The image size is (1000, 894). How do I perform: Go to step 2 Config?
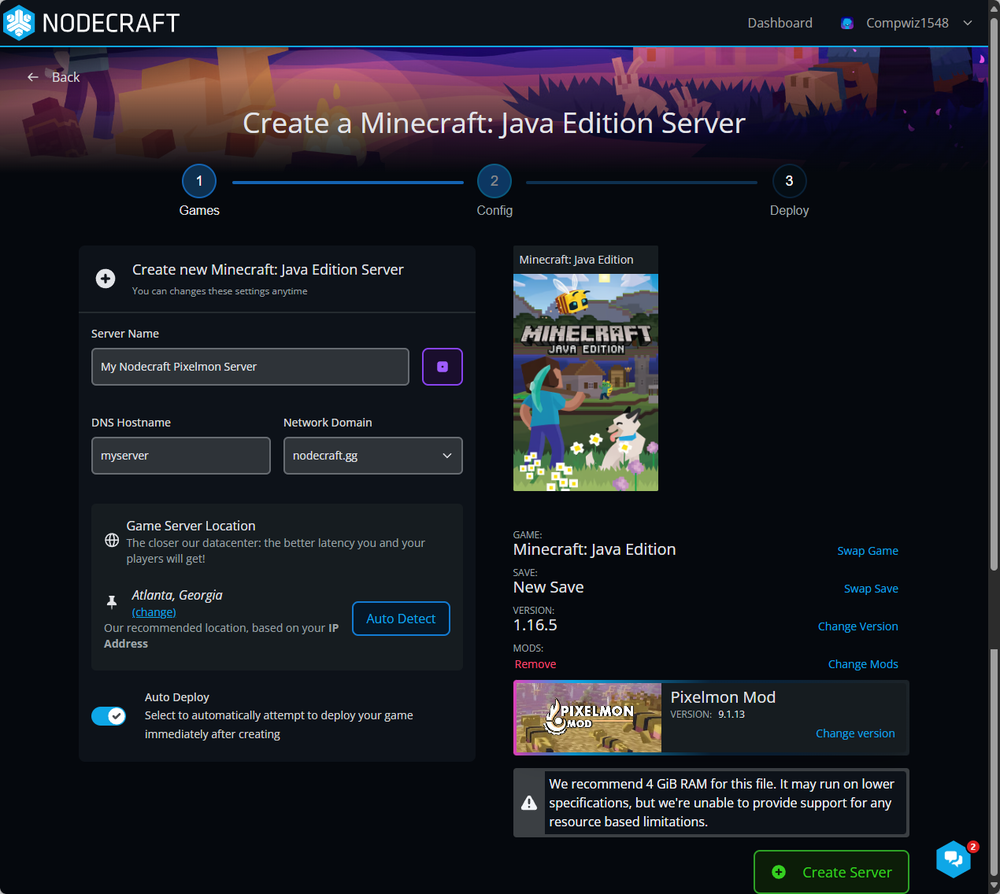[494, 181]
